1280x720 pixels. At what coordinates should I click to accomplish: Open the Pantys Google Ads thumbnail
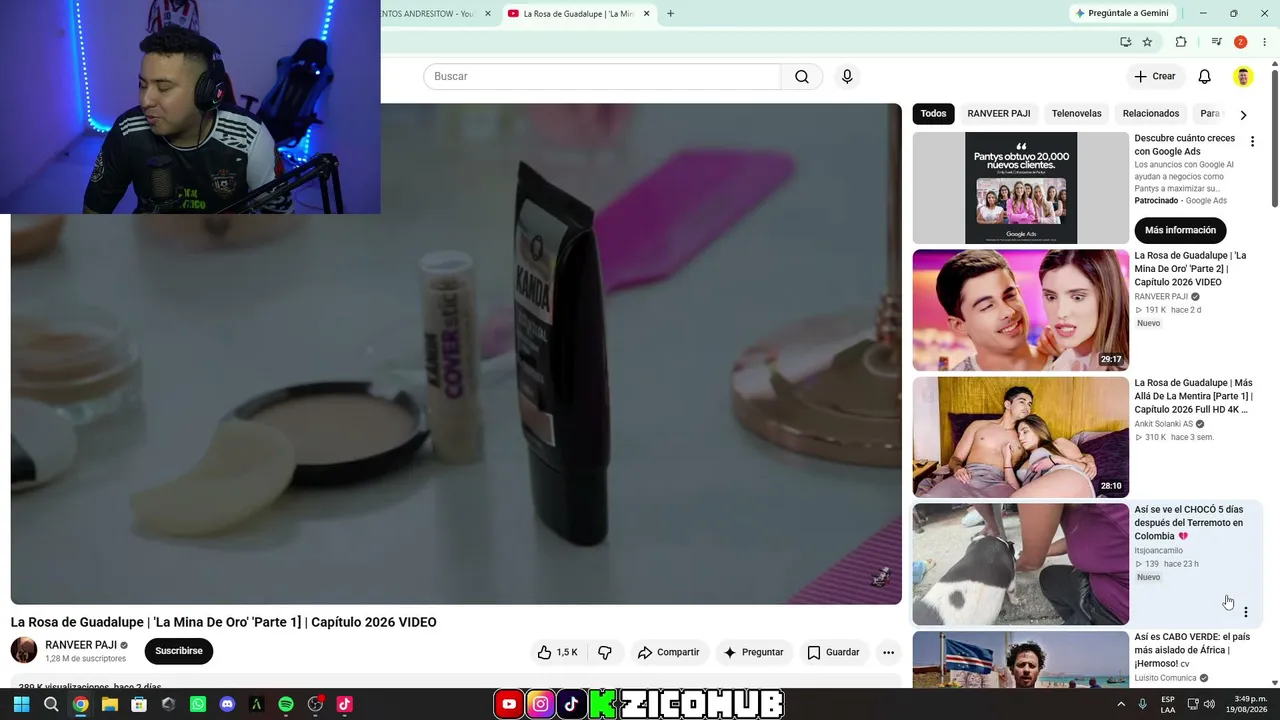tap(1020, 188)
